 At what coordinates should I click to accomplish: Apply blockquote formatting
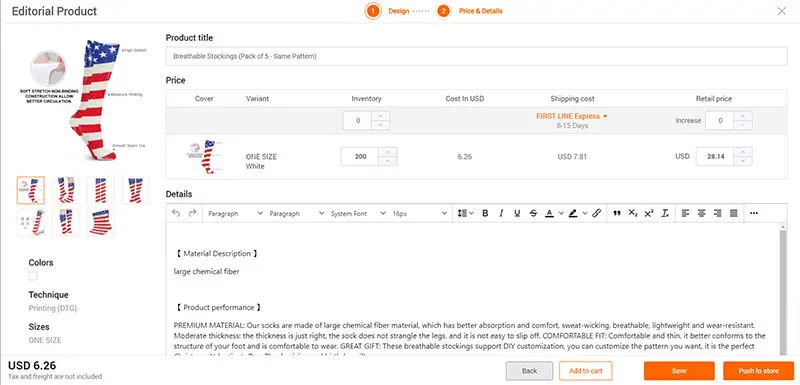click(617, 214)
